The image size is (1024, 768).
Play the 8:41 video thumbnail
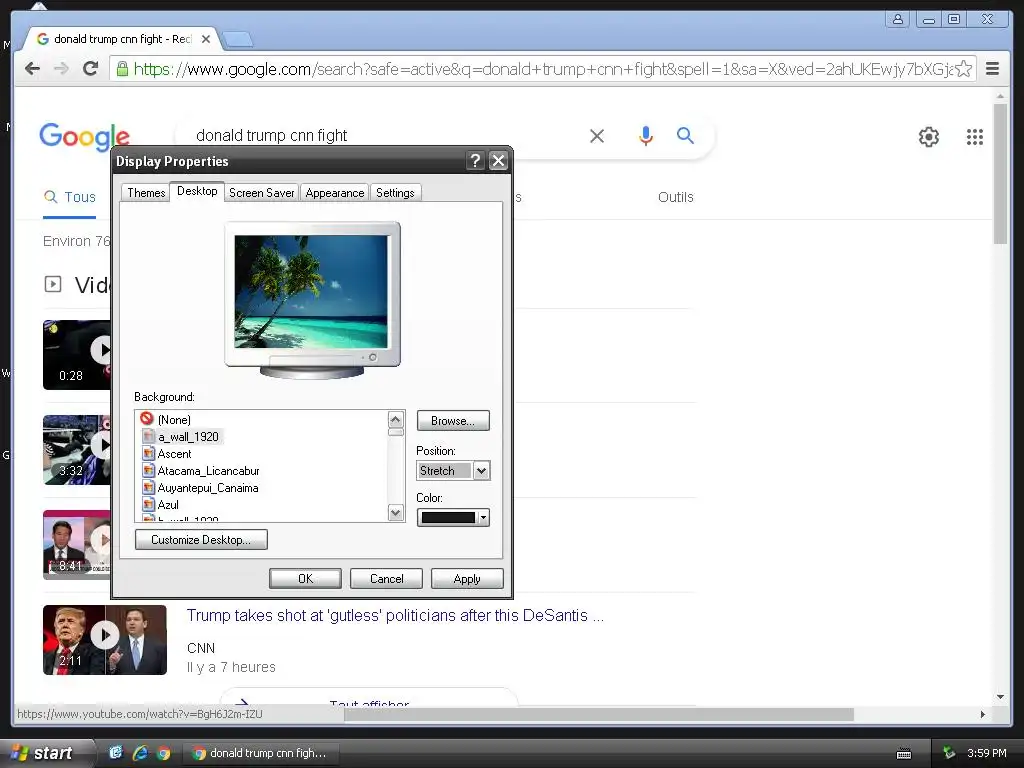point(76,545)
